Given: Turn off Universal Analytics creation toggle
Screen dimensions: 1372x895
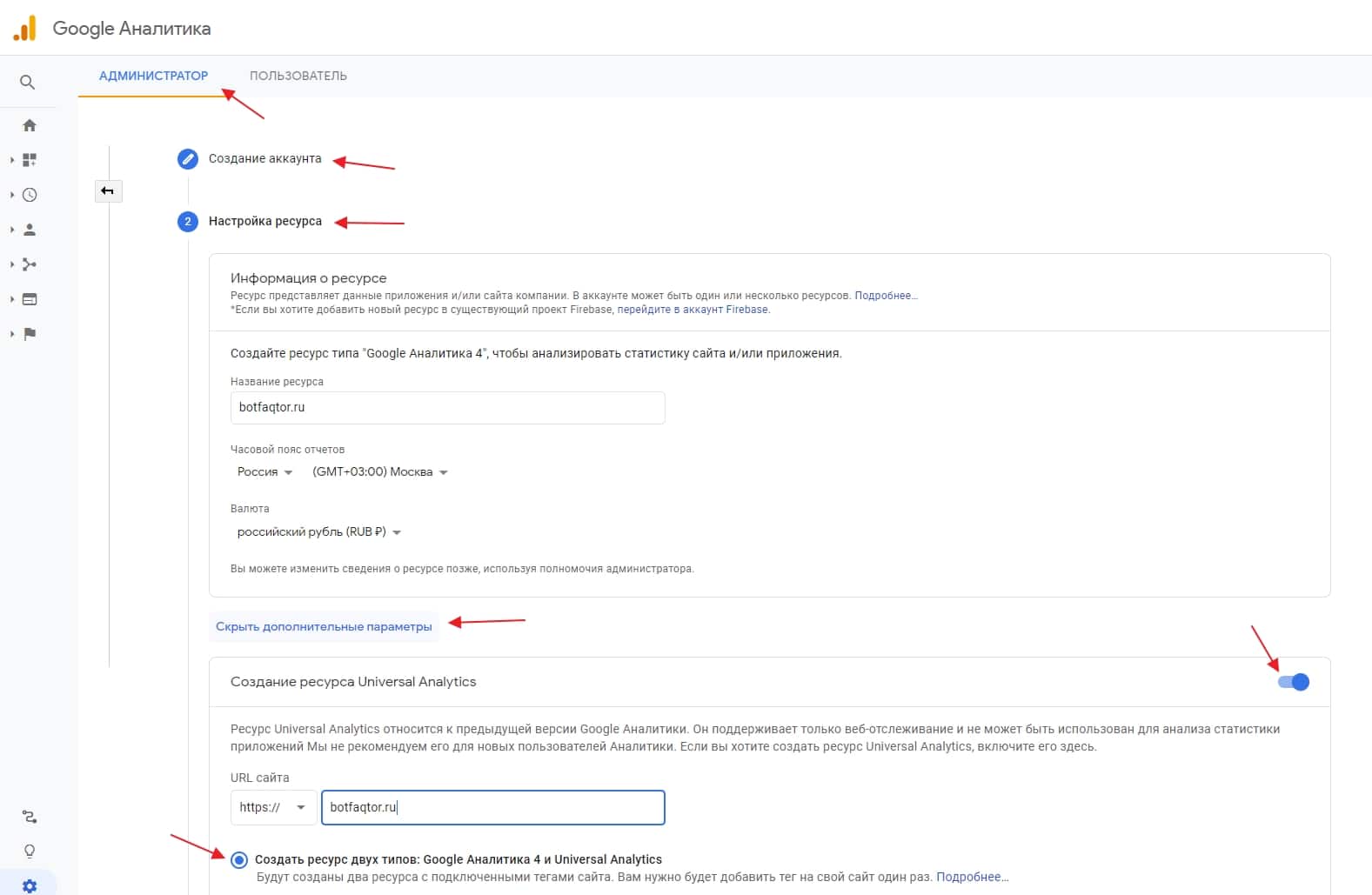Looking at the screenshot, I should pos(1293,682).
